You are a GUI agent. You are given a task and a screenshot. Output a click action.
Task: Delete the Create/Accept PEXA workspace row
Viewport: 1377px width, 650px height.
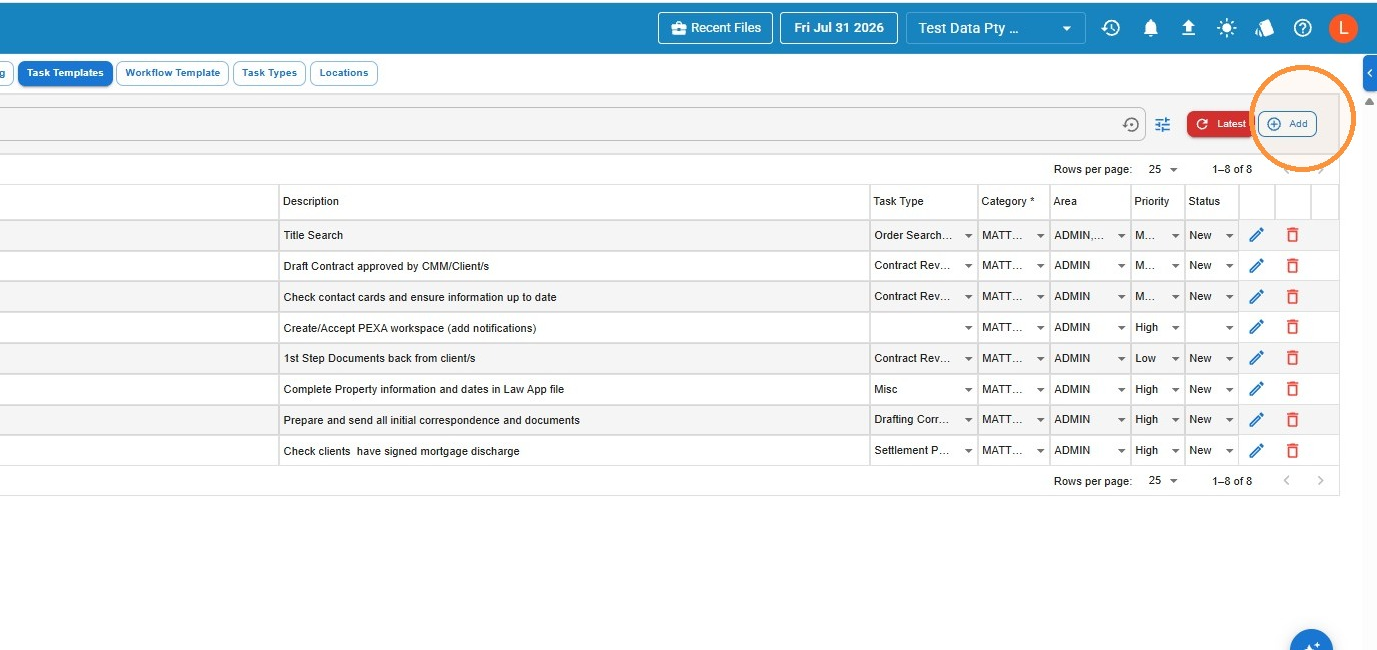[1292, 327]
